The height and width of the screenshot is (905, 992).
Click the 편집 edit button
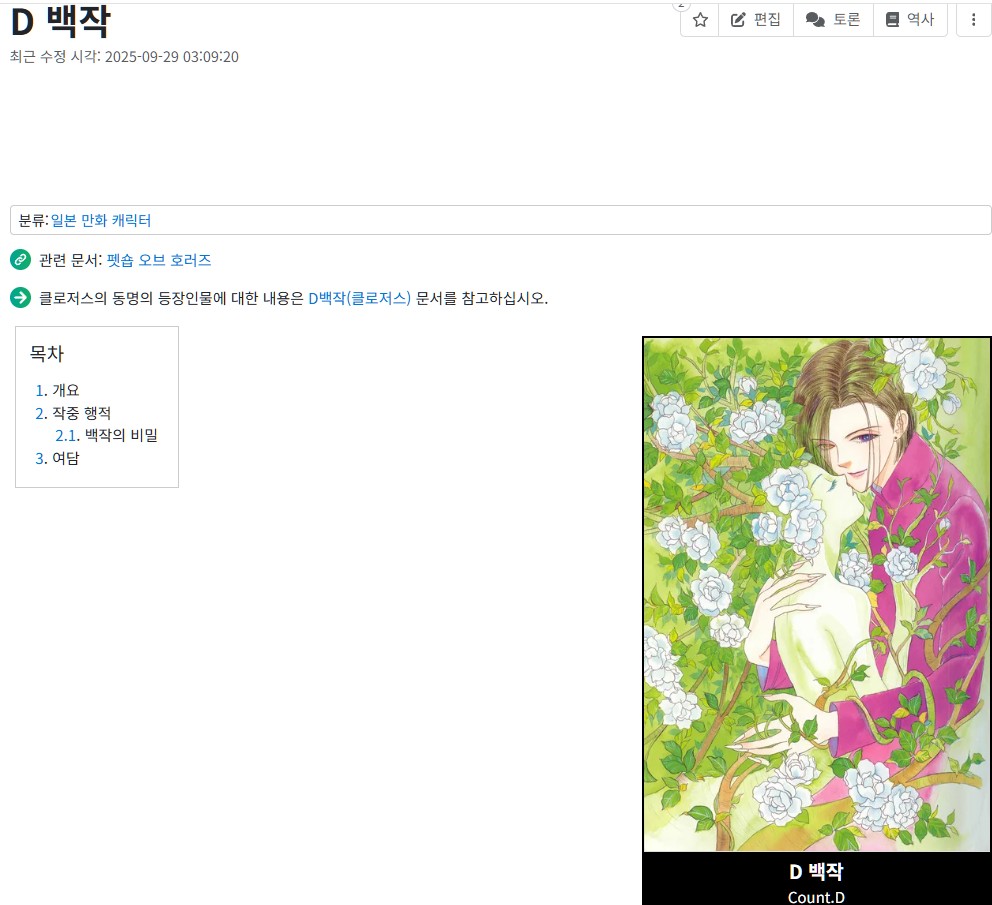(x=756, y=20)
